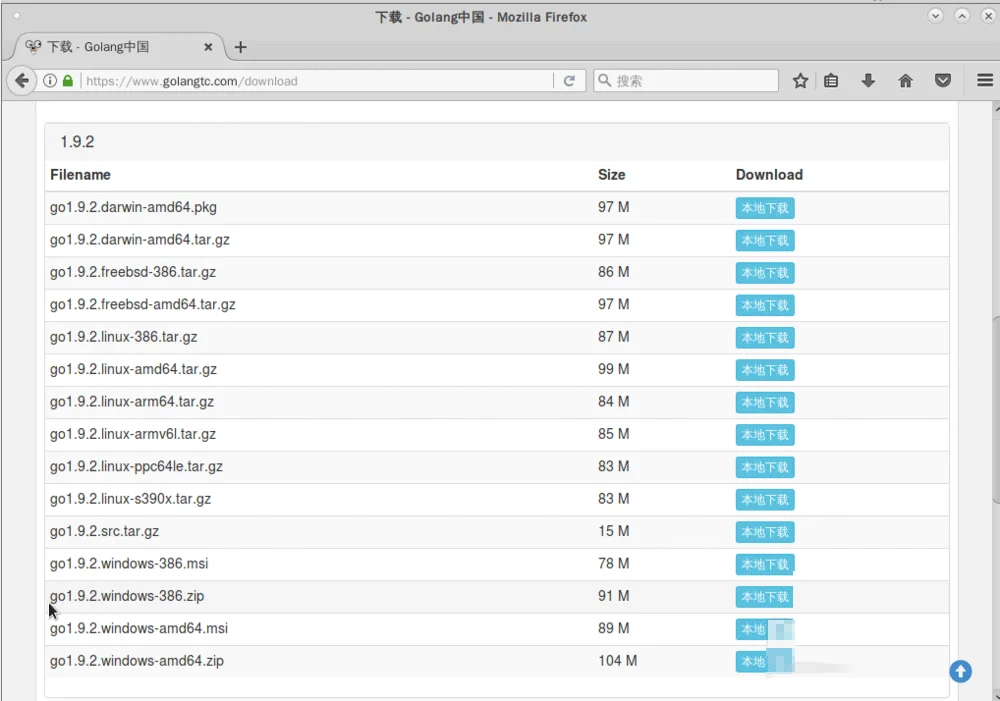The height and width of the screenshot is (701, 1000).
Task: Click the page reload button
Action: click(x=569, y=81)
